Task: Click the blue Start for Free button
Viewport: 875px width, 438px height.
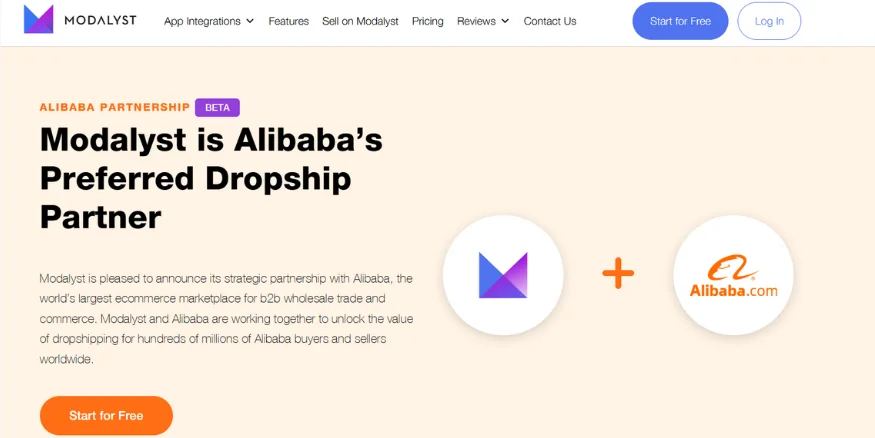Action: point(680,21)
